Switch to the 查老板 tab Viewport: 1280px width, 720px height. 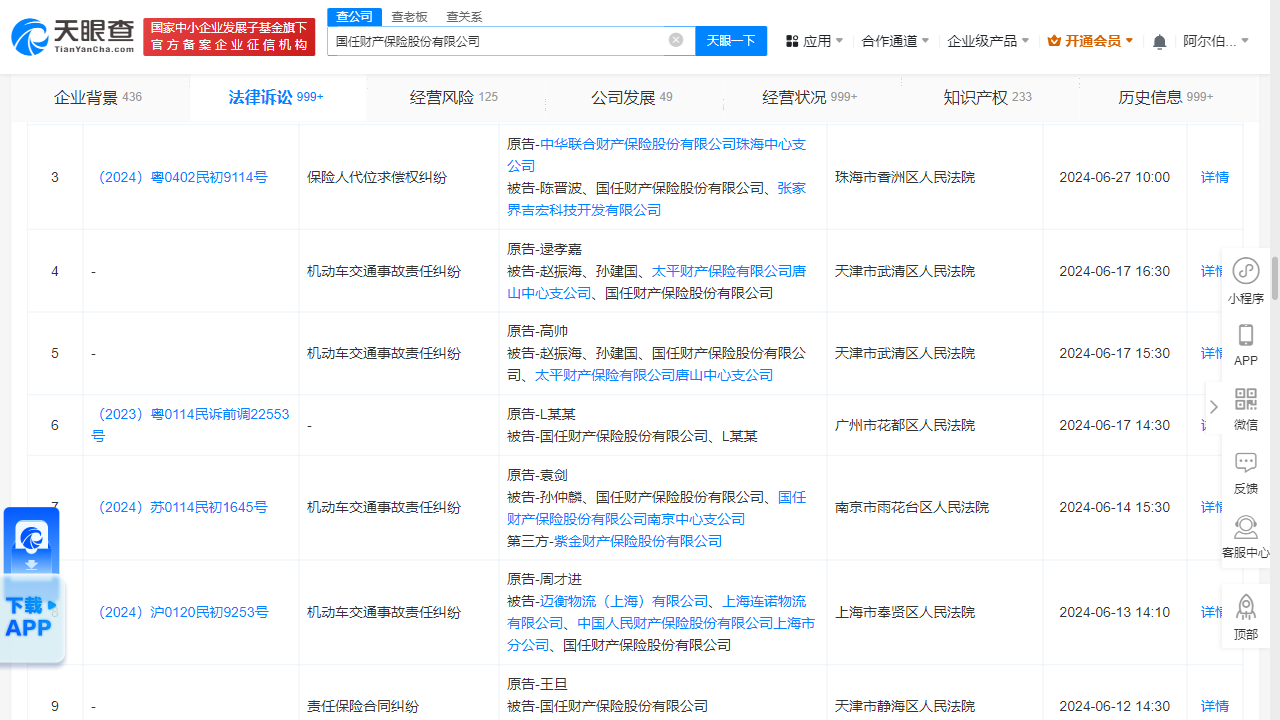(410, 17)
